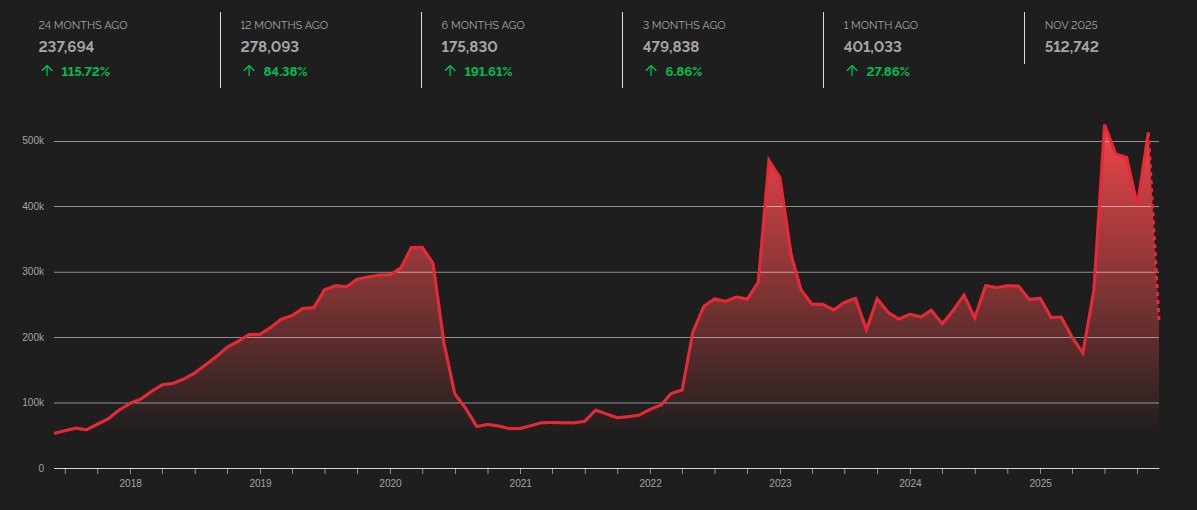The width and height of the screenshot is (1197, 510).
Task: Click the 500k label on the y-axis
Action: (x=33, y=141)
